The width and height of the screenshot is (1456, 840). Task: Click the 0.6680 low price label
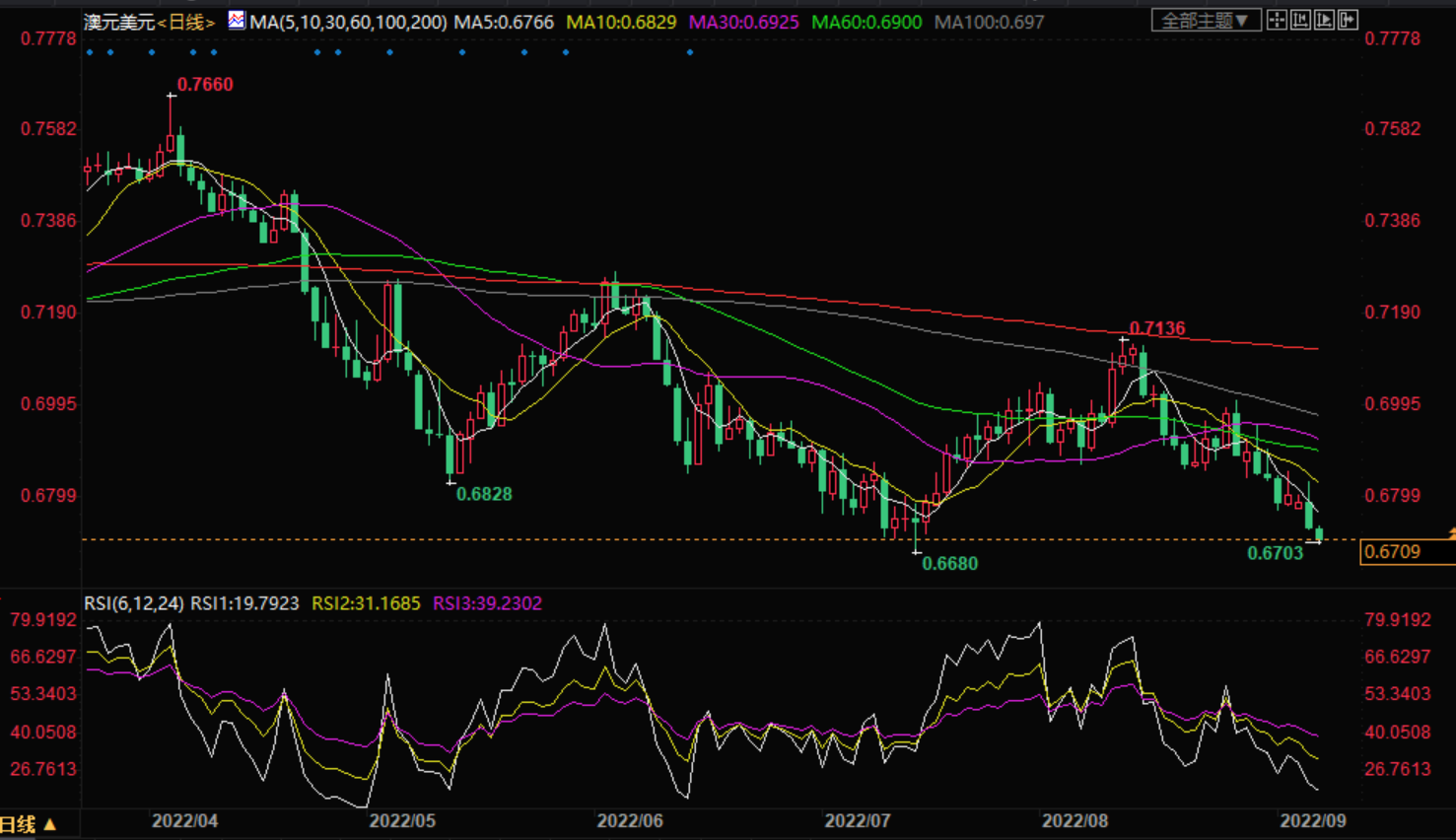[950, 564]
